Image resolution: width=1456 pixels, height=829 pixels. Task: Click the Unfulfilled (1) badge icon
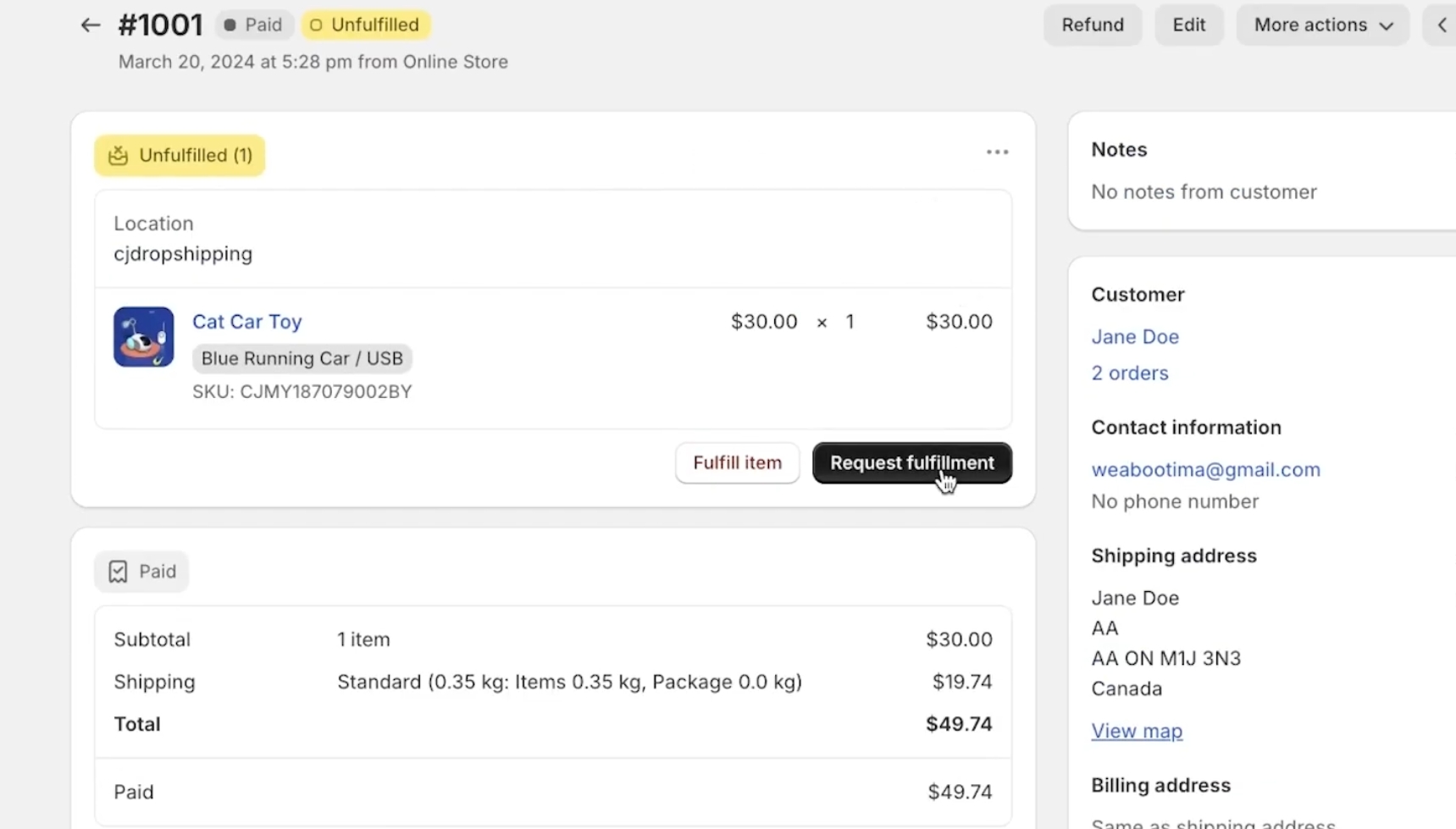(118, 156)
